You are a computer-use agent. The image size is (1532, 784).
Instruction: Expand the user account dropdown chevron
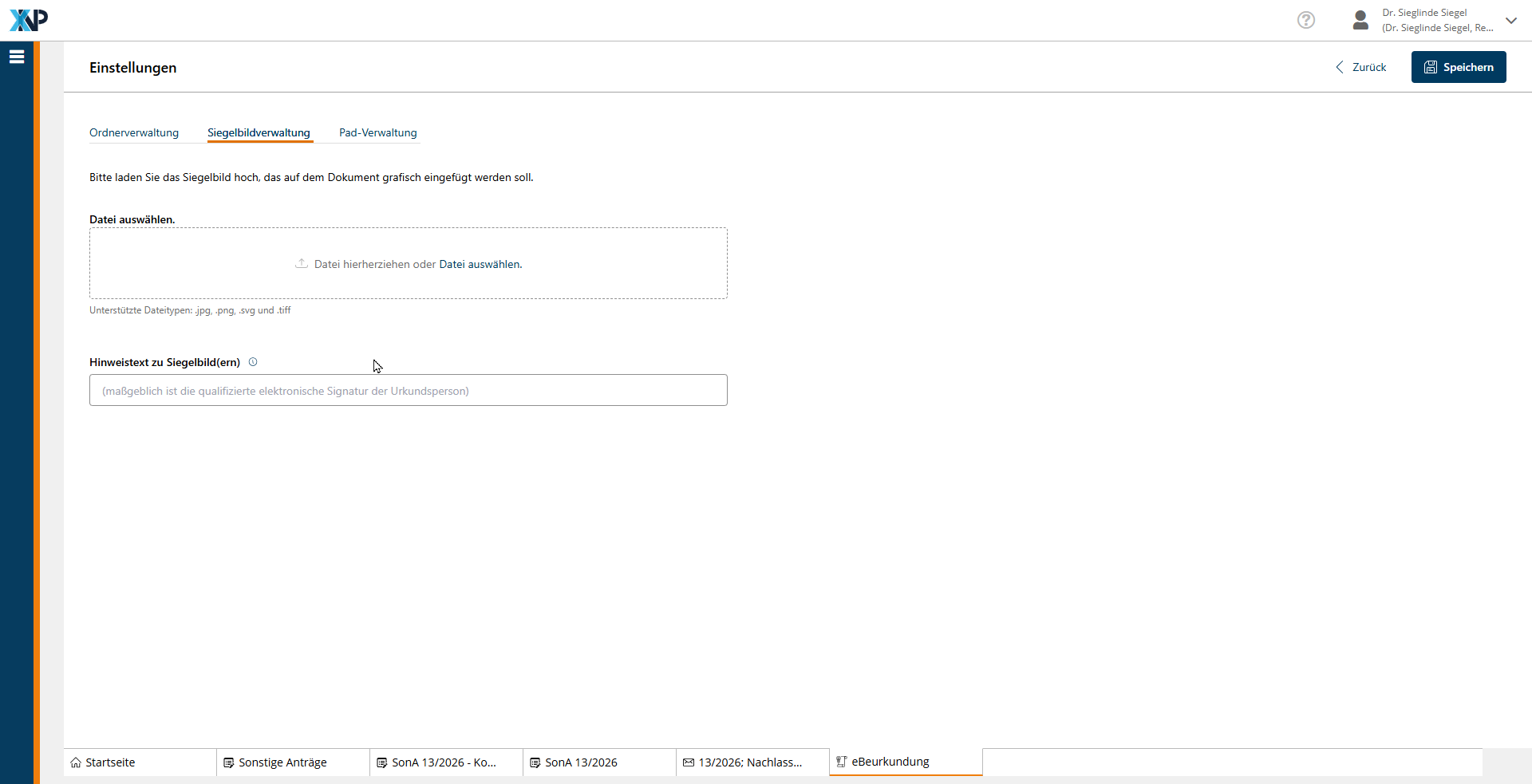tap(1510, 21)
